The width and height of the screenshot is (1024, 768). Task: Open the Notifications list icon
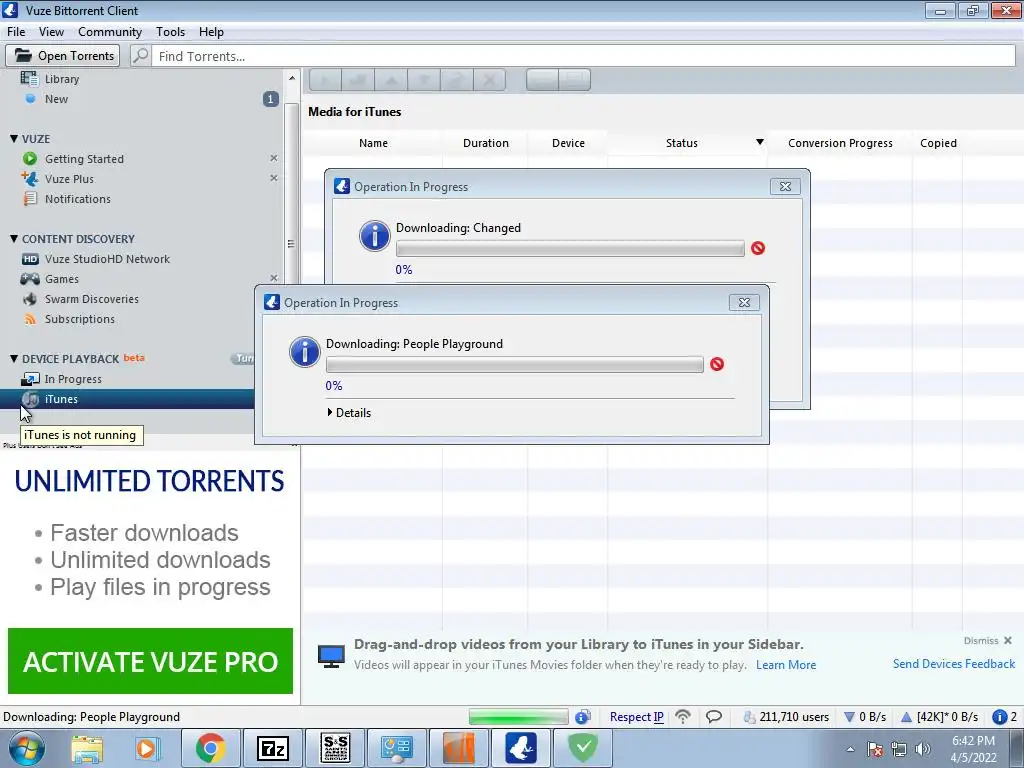30,199
